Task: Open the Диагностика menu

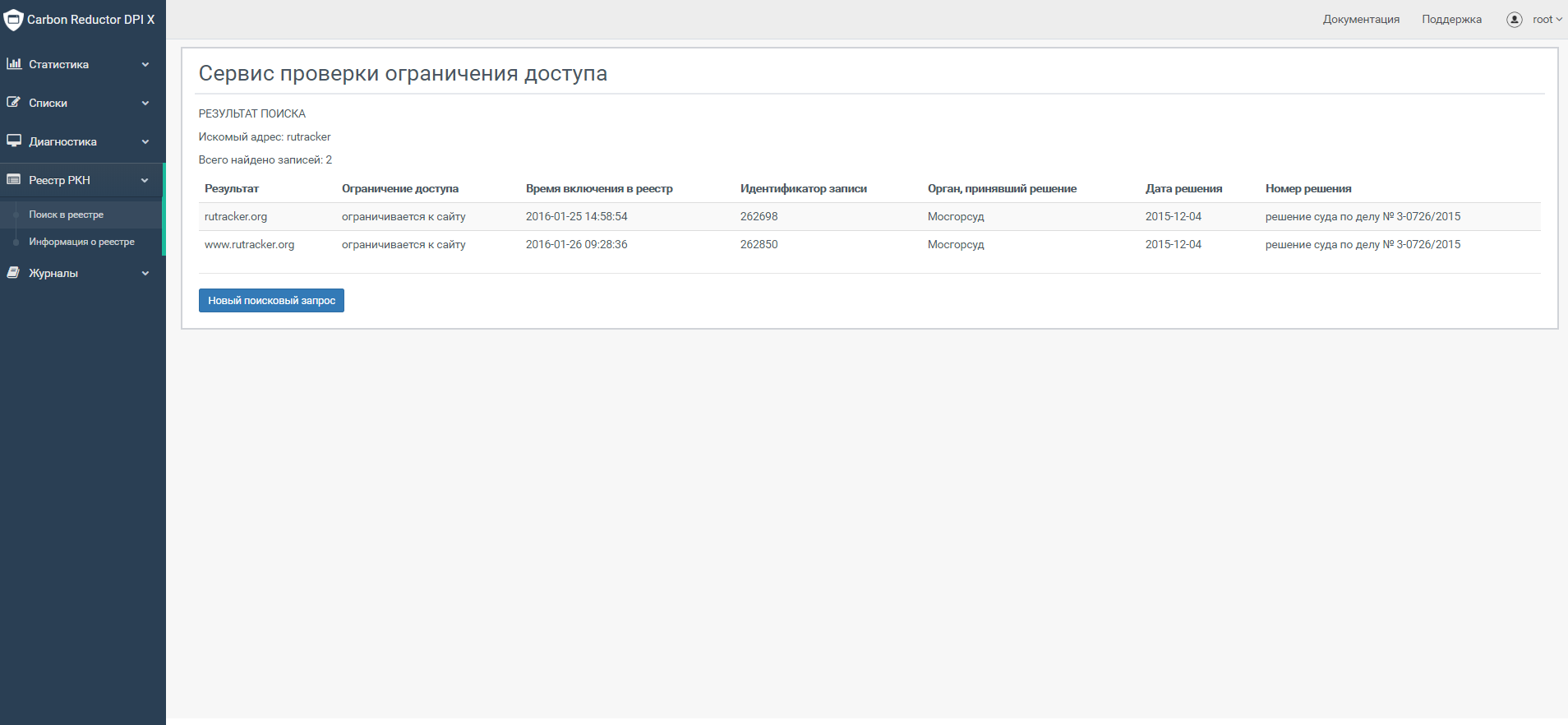Action: [82, 141]
